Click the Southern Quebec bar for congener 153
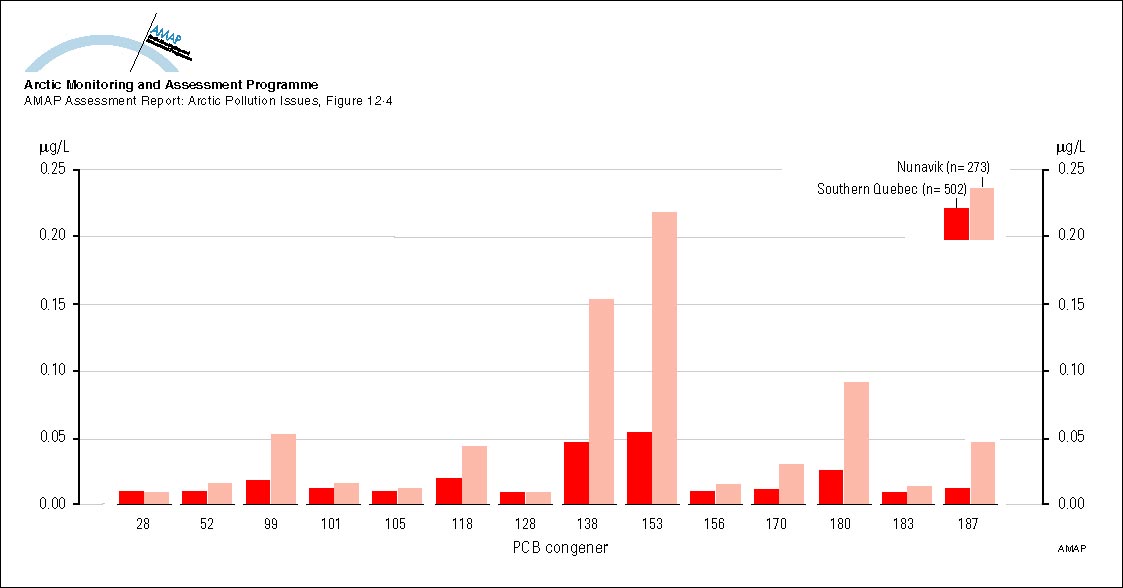 [x=640, y=468]
